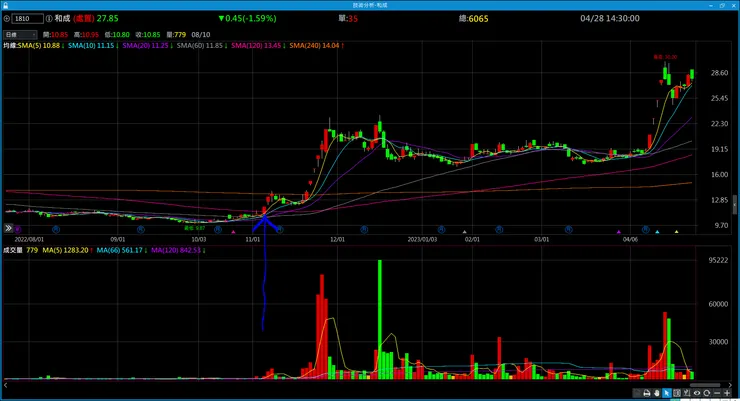Click the chart axis tool icon left of the eye
740x401 pixels.
(x=687, y=393)
